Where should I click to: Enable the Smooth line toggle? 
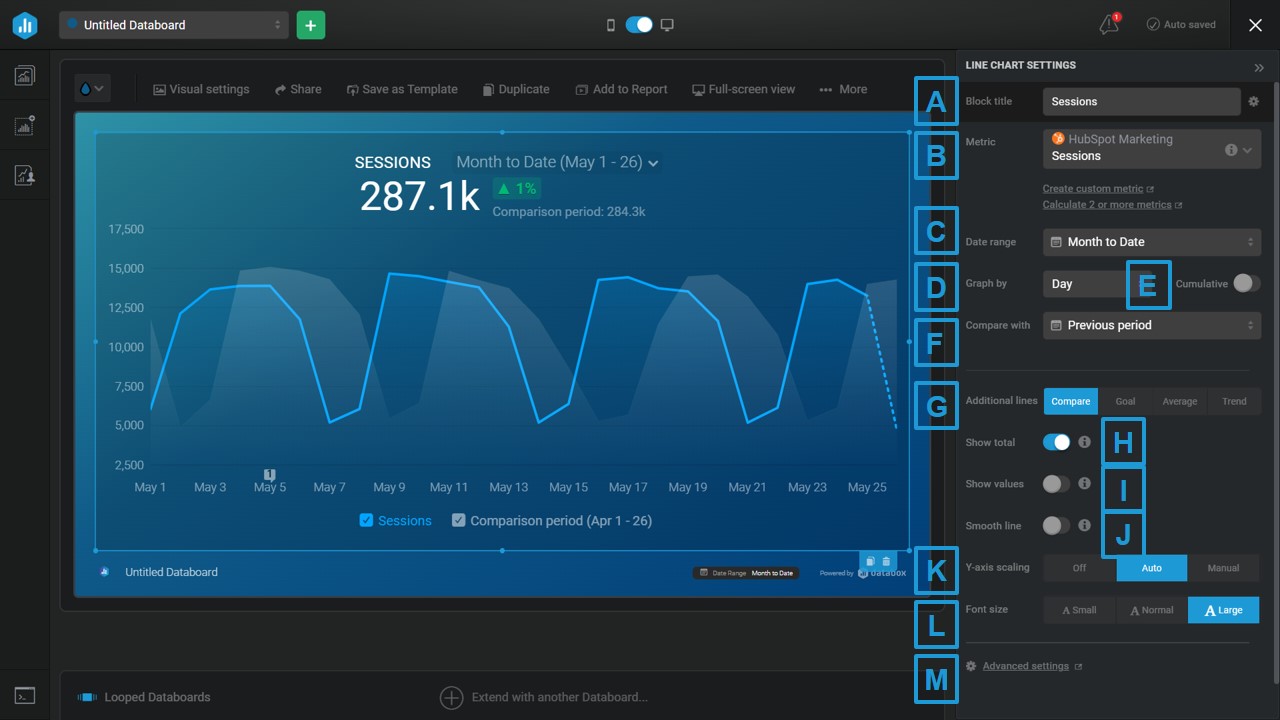point(1056,525)
